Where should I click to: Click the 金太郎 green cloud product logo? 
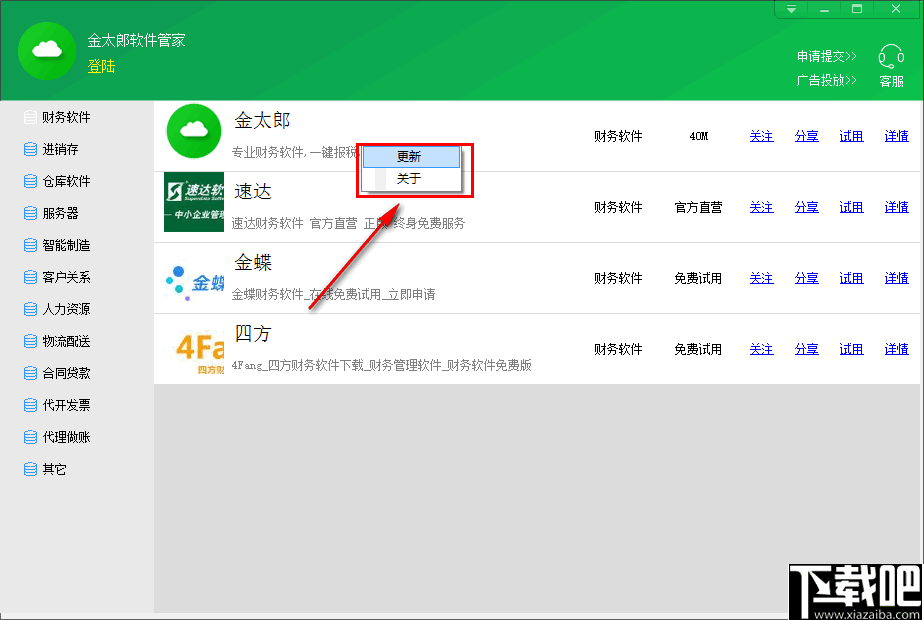click(x=194, y=131)
